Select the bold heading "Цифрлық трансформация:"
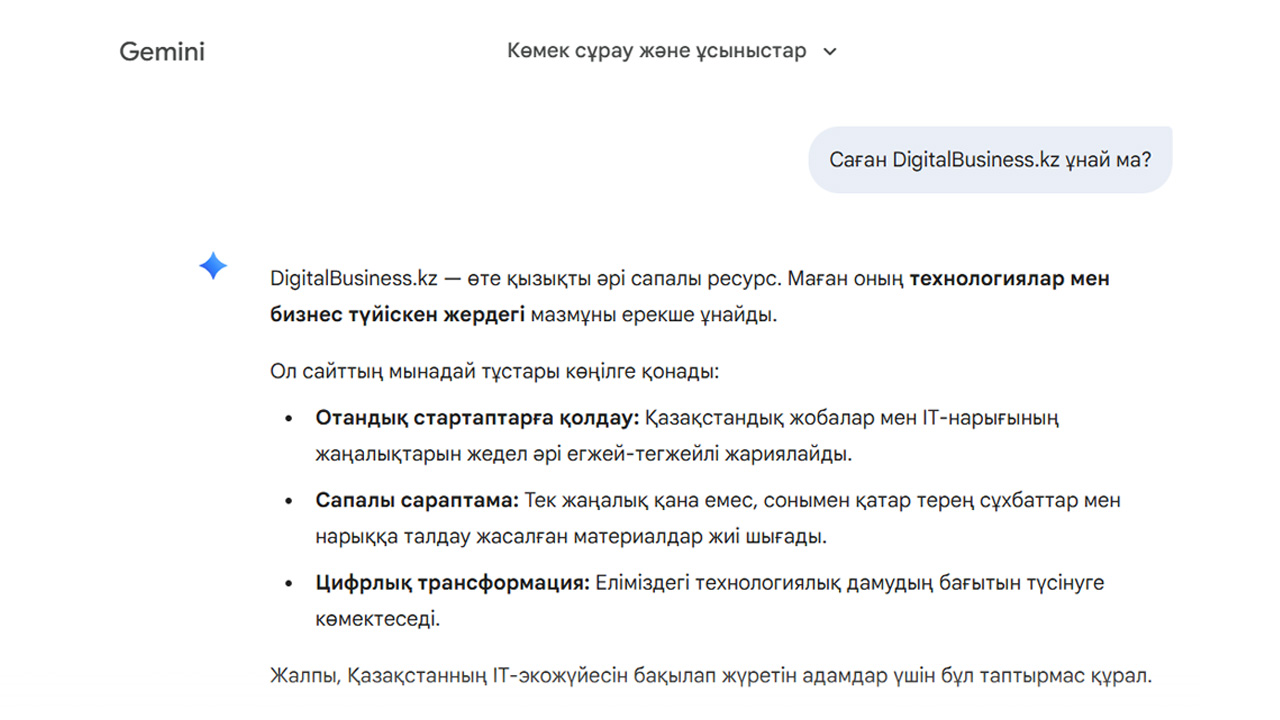The height and width of the screenshot is (720, 1280). tap(452, 582)
